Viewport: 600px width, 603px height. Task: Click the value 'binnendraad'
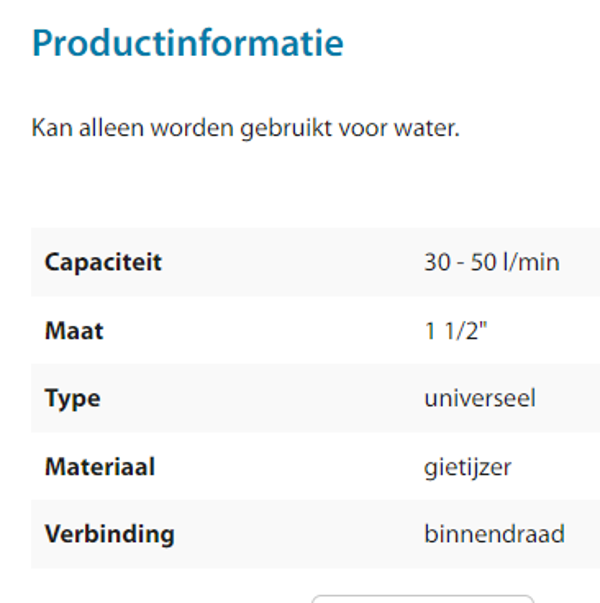[x=494, y=534]
